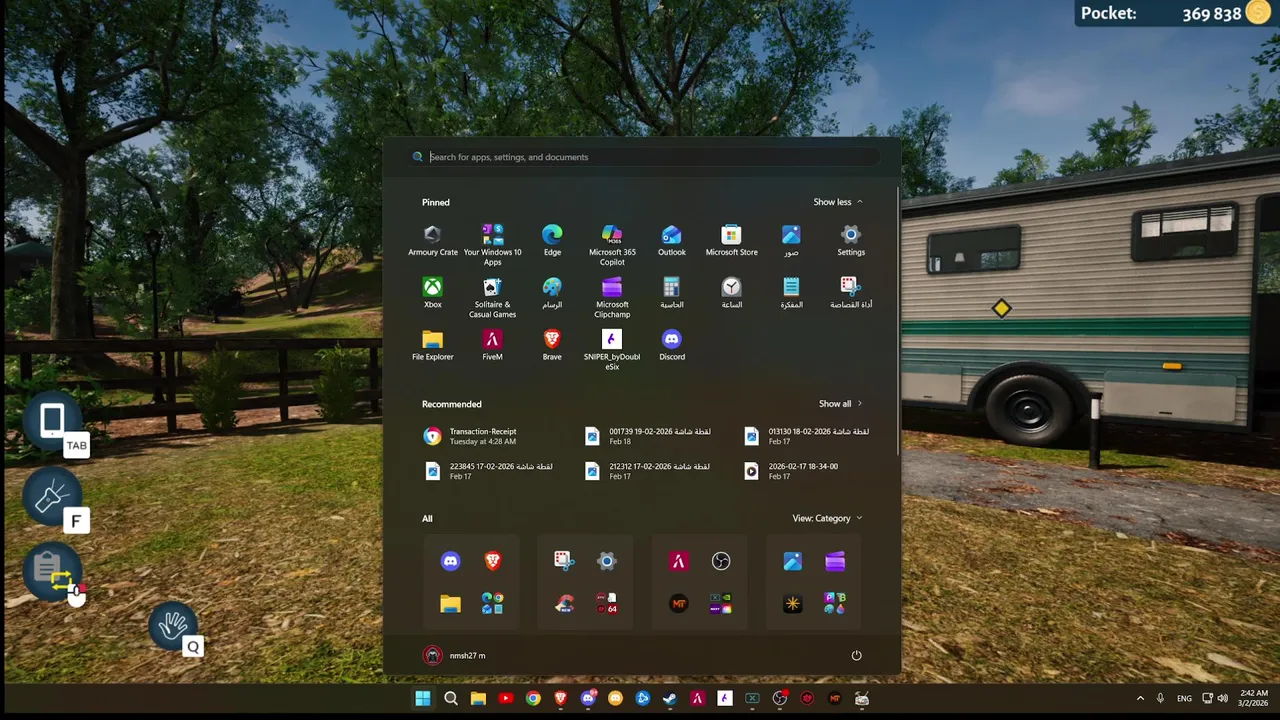
Task: Click the Start menu power button
Action: click(856, 655)
